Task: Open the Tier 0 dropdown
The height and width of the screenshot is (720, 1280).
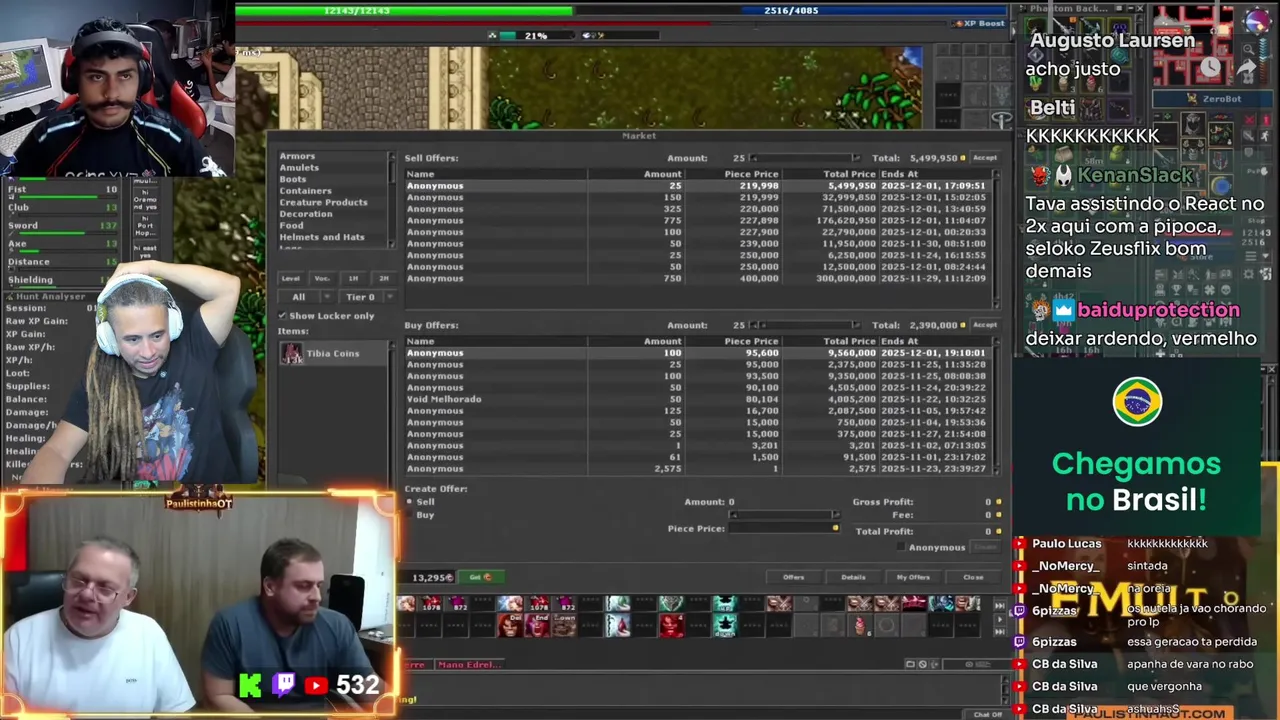Action: [x=366, y=297]
